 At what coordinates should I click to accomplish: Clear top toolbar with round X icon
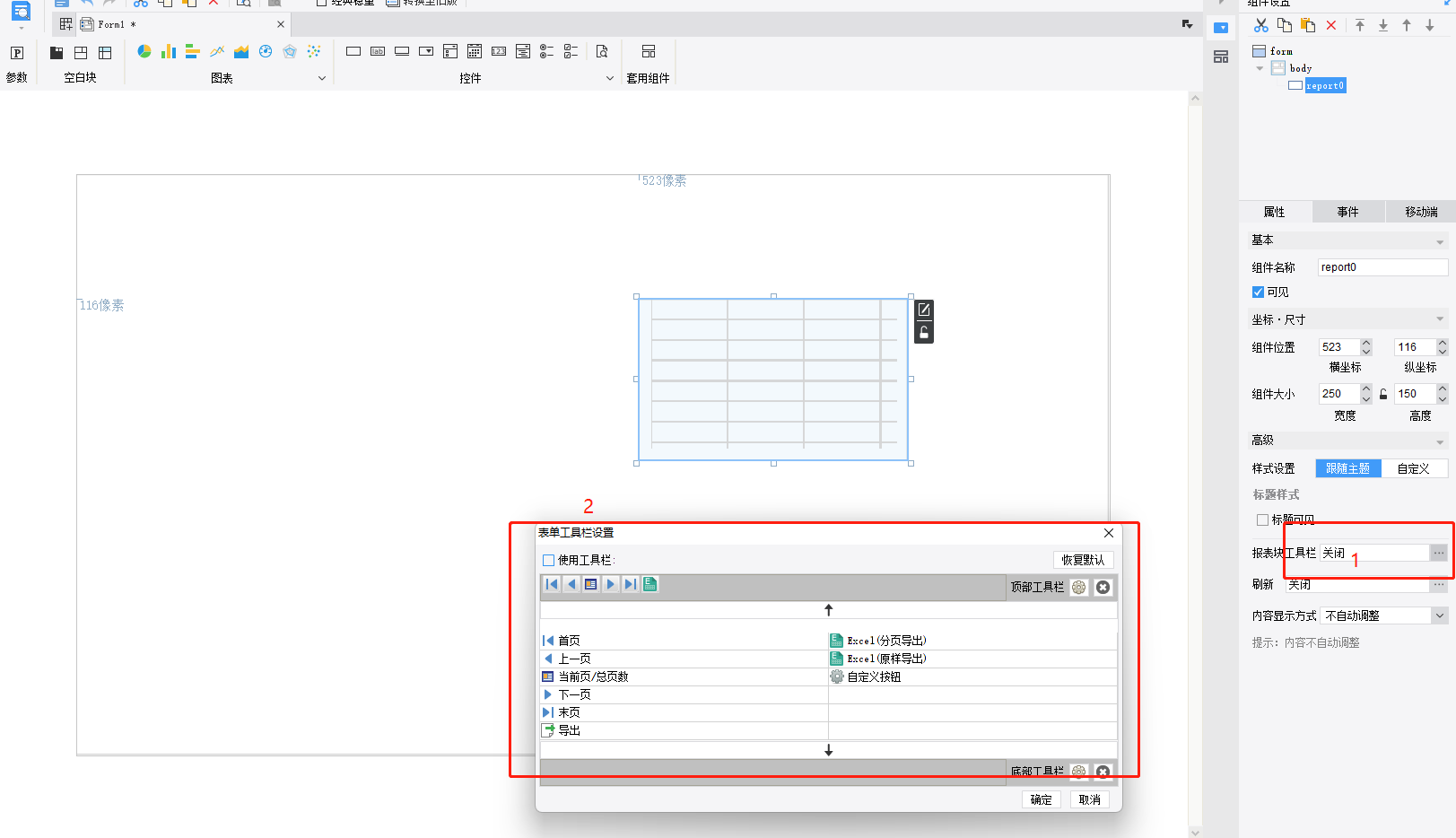[x=1103, y=587]
